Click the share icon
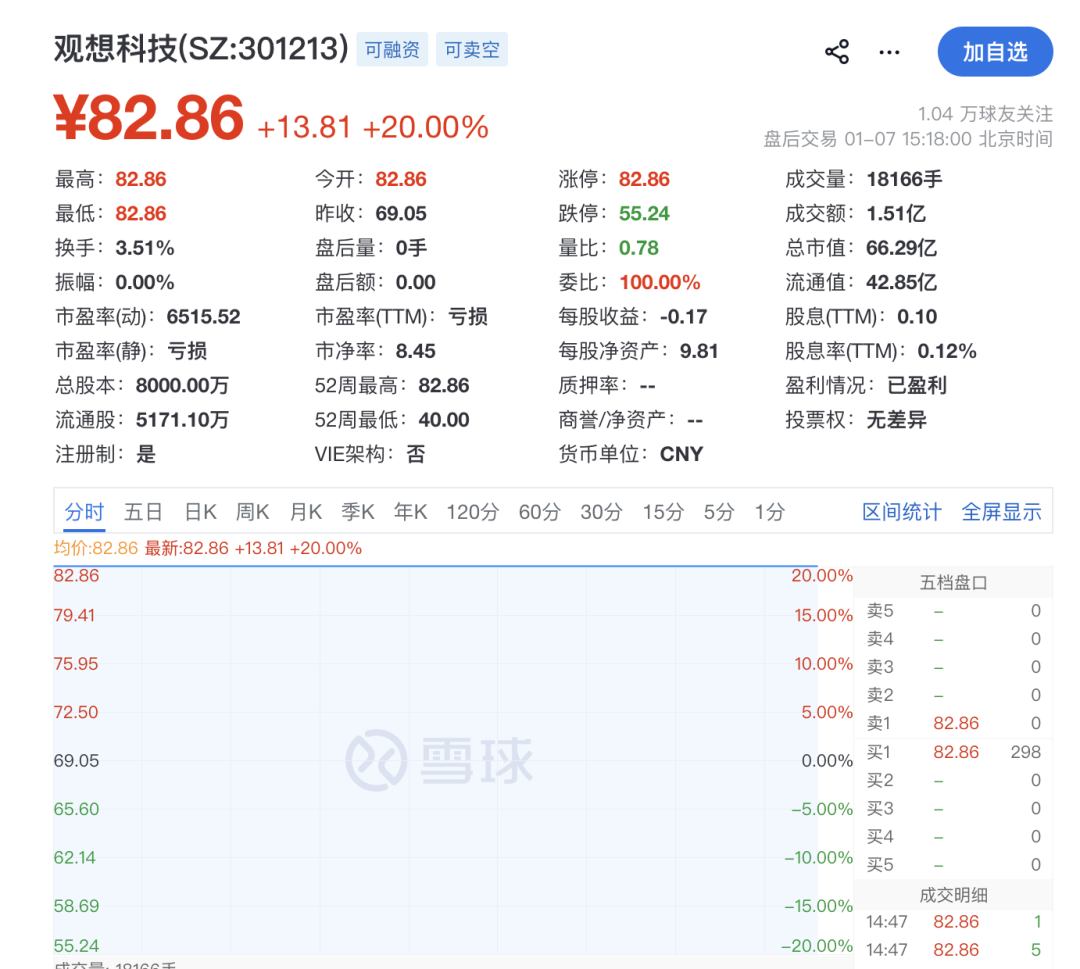 click(x=837, y=52)
